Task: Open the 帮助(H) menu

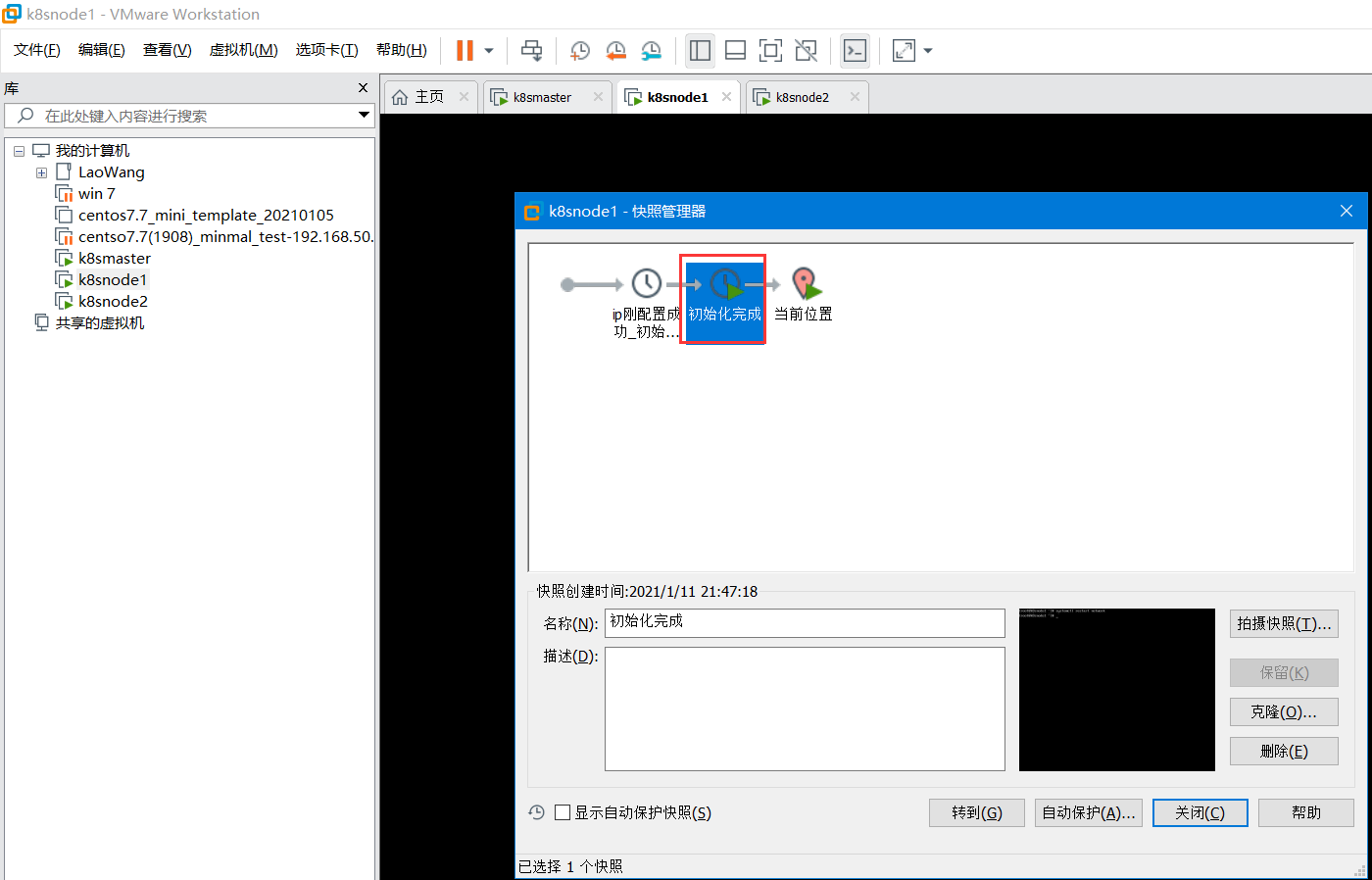Action: pos(402,50)
